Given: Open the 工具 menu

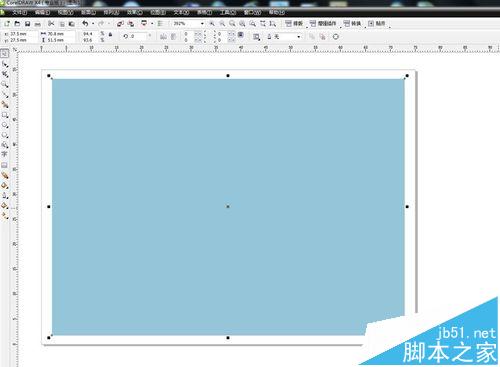Looking at the screenshot, I should click(x=228, y=13).
